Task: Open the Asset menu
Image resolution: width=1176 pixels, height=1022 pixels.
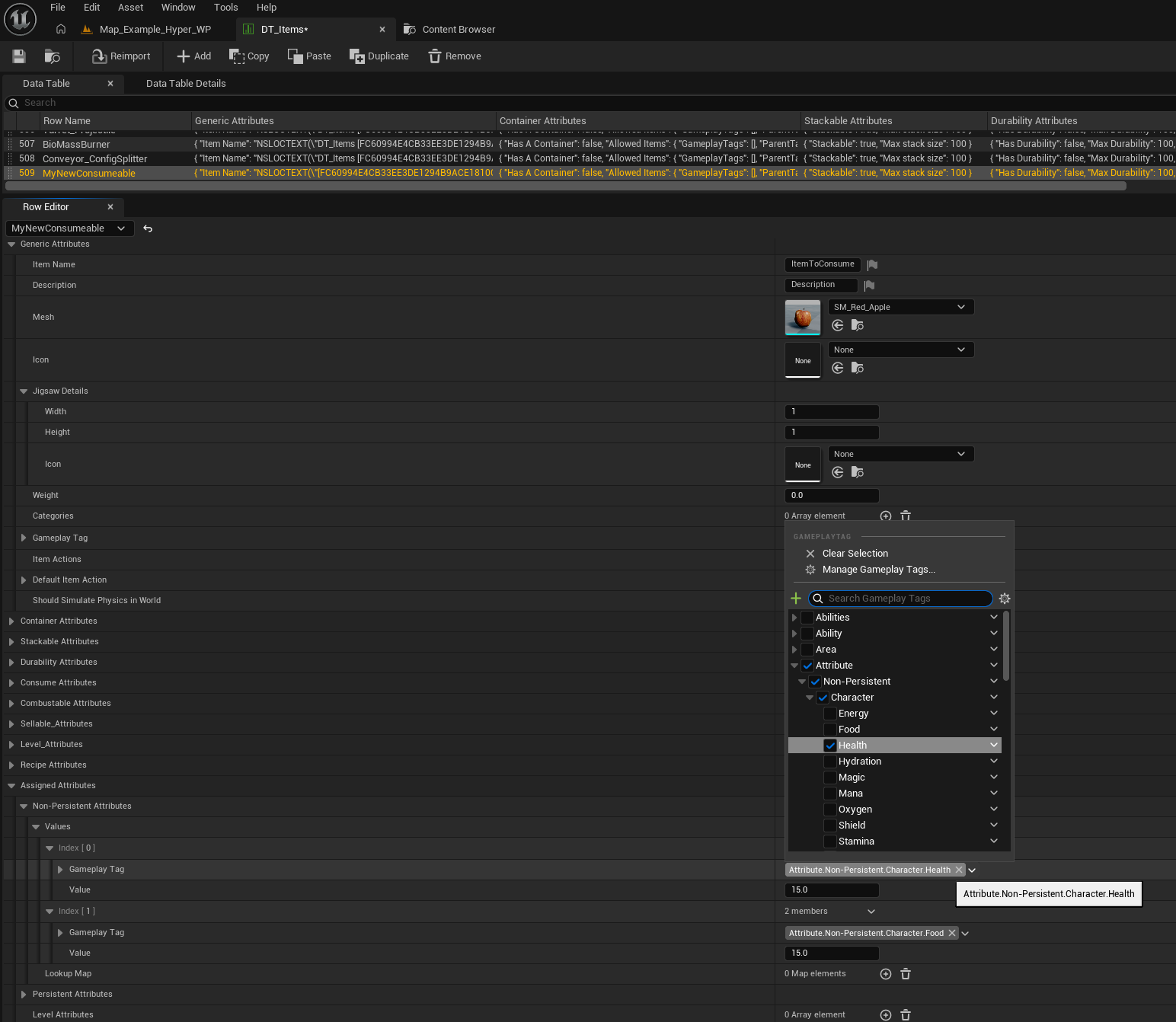Action: pos(131,8)
